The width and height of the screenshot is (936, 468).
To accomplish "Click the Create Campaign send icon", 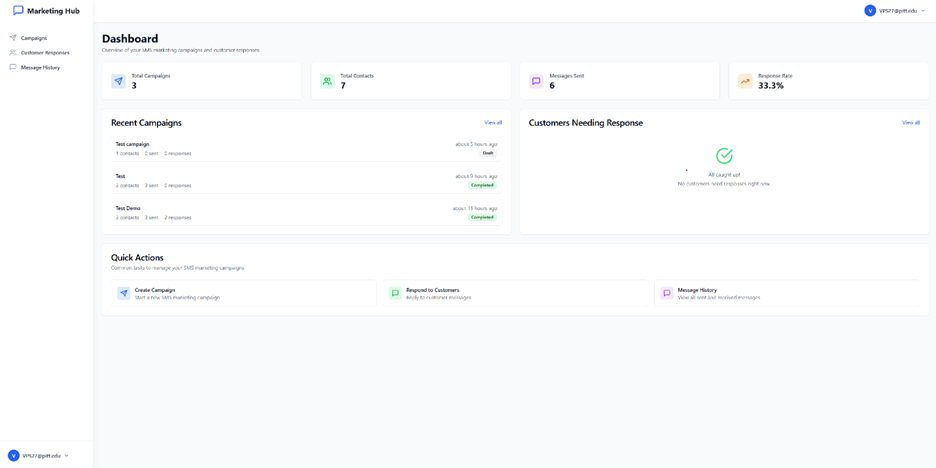I will tap(124, 293).
